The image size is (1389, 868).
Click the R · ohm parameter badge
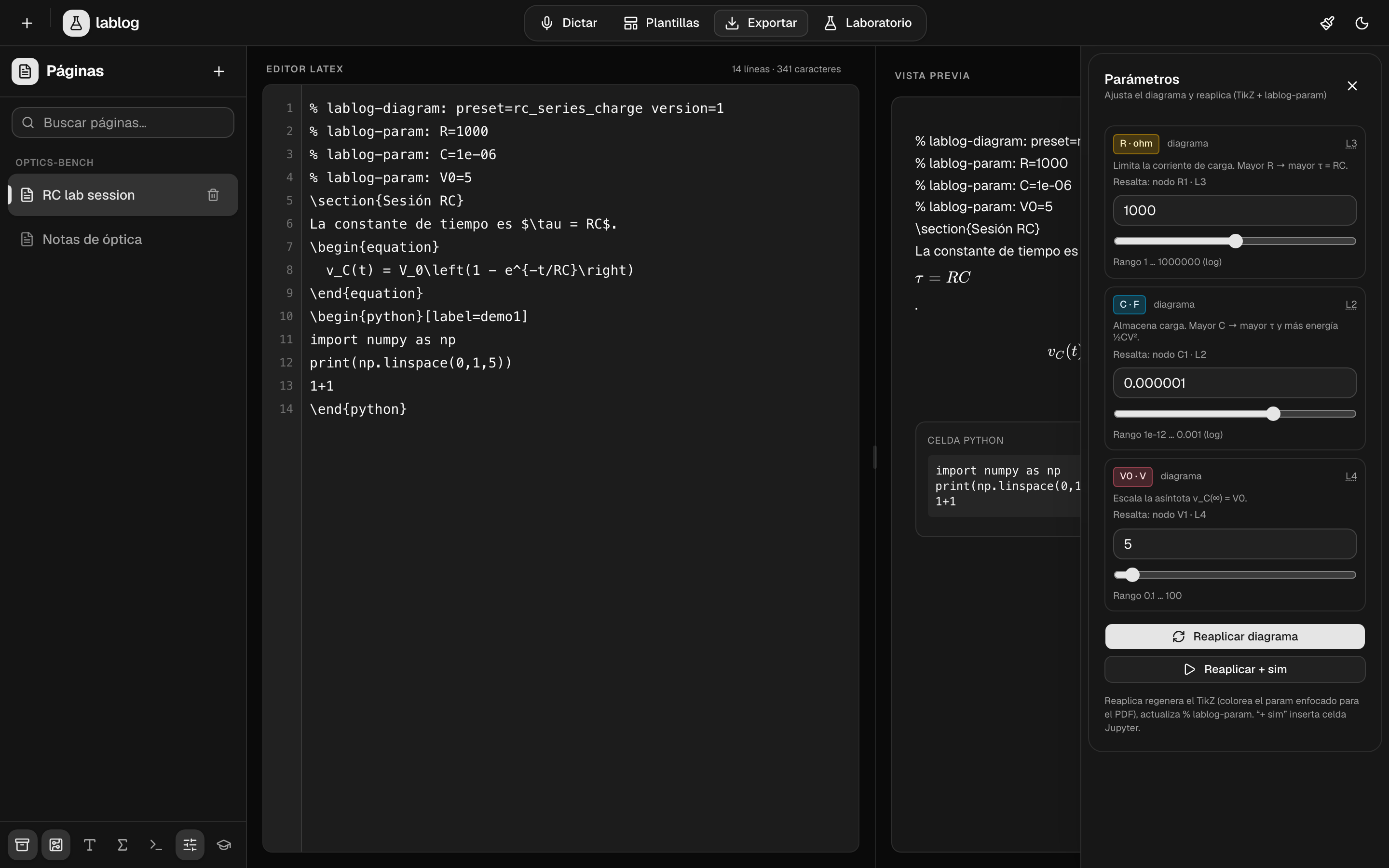(1136, 144)
